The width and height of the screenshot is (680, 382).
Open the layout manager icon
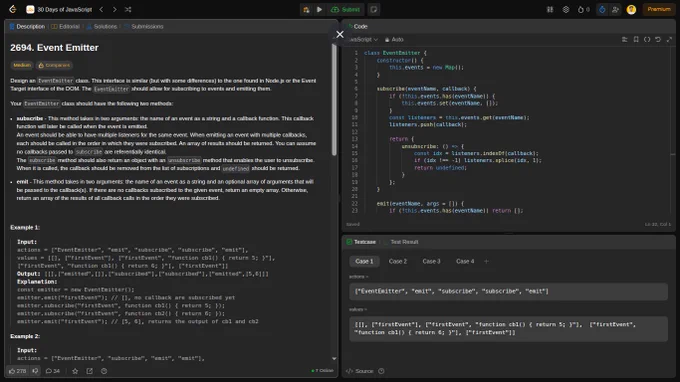click(x=549, y=9)
